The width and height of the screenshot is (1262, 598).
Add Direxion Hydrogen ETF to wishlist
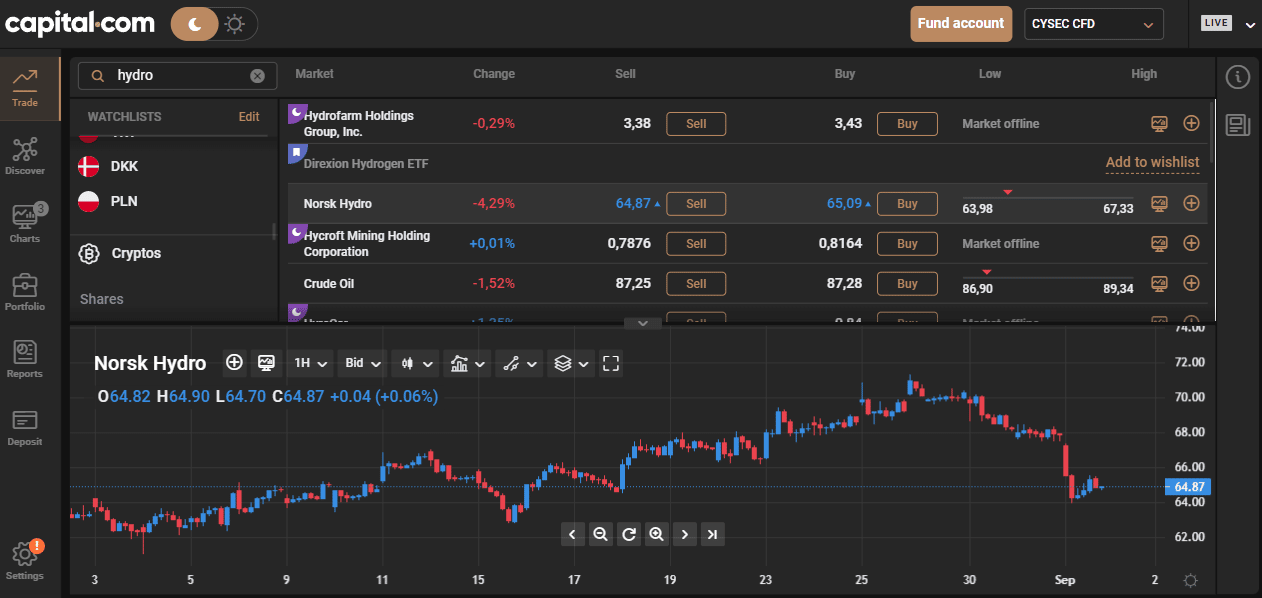tap(1152, 161)
